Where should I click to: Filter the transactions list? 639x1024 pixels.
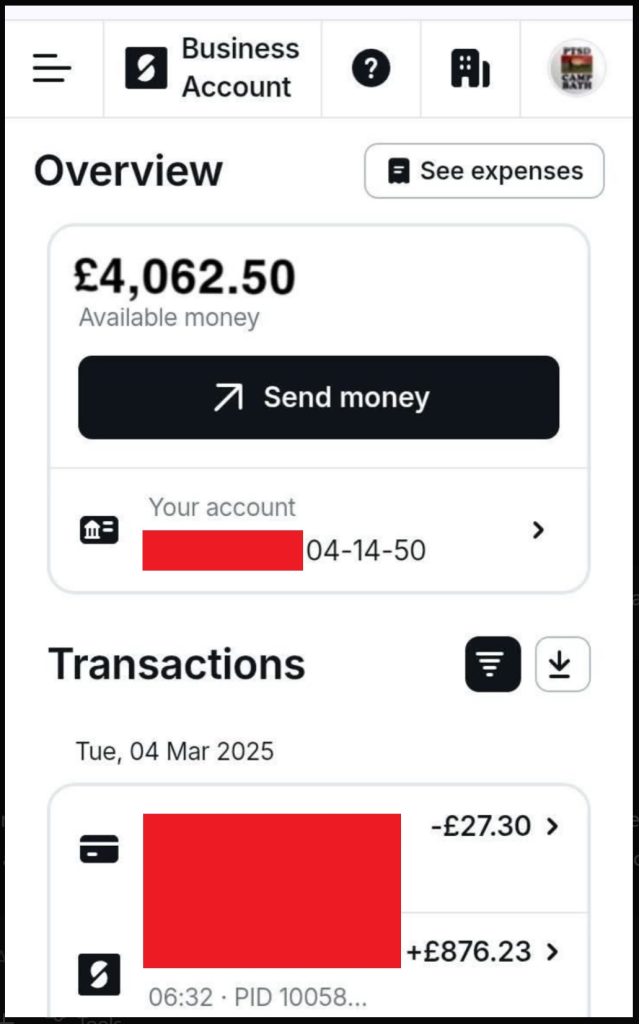pyautogui.click(x=493, y=664)
